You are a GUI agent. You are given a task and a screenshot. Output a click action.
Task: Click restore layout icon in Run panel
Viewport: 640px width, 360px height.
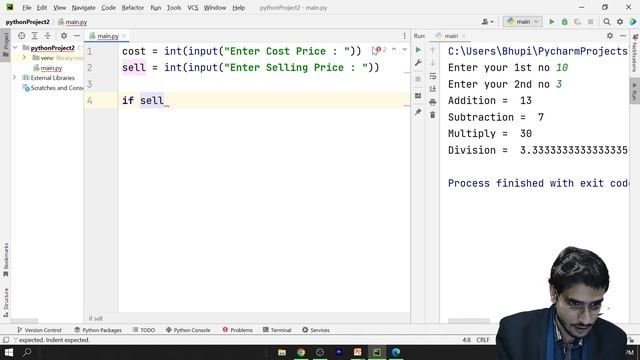click(418, 96)
